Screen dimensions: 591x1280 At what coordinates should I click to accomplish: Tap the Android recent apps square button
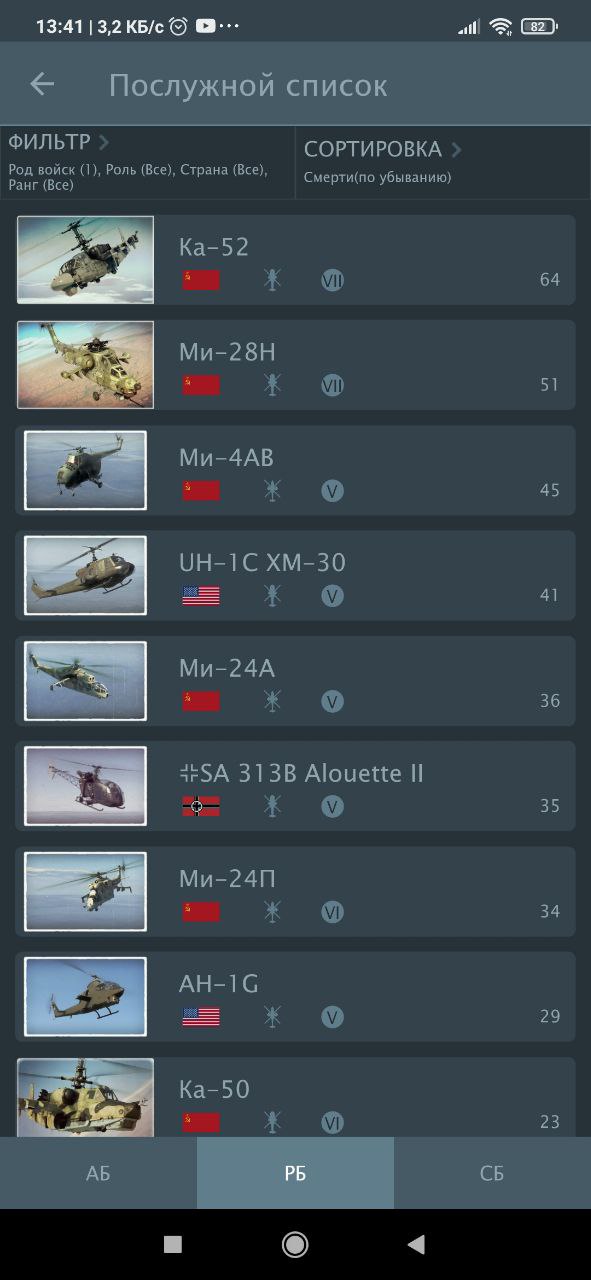[173, 1244]
